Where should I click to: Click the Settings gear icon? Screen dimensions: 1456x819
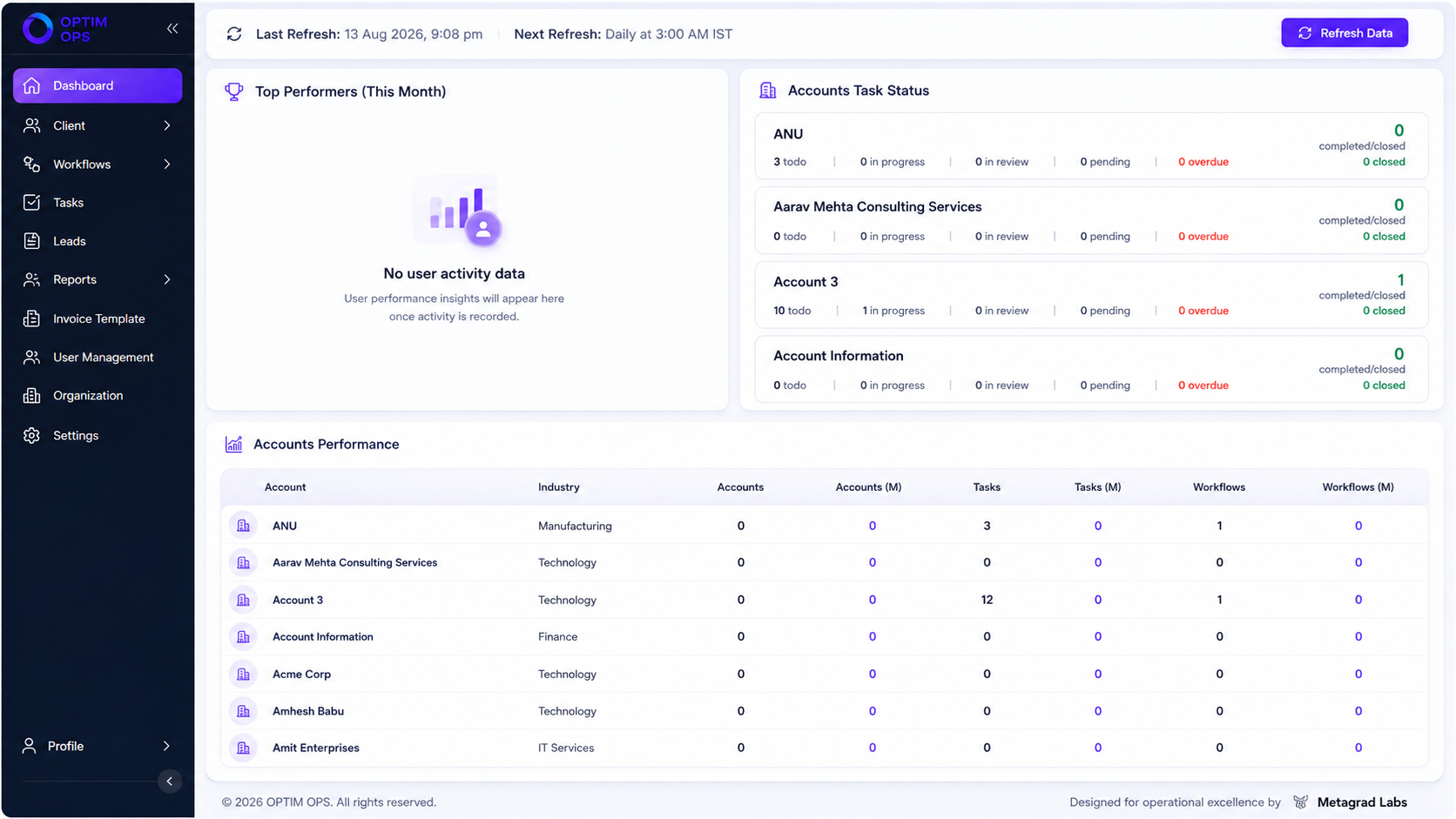pyautogui.click(x=32, y=435)
